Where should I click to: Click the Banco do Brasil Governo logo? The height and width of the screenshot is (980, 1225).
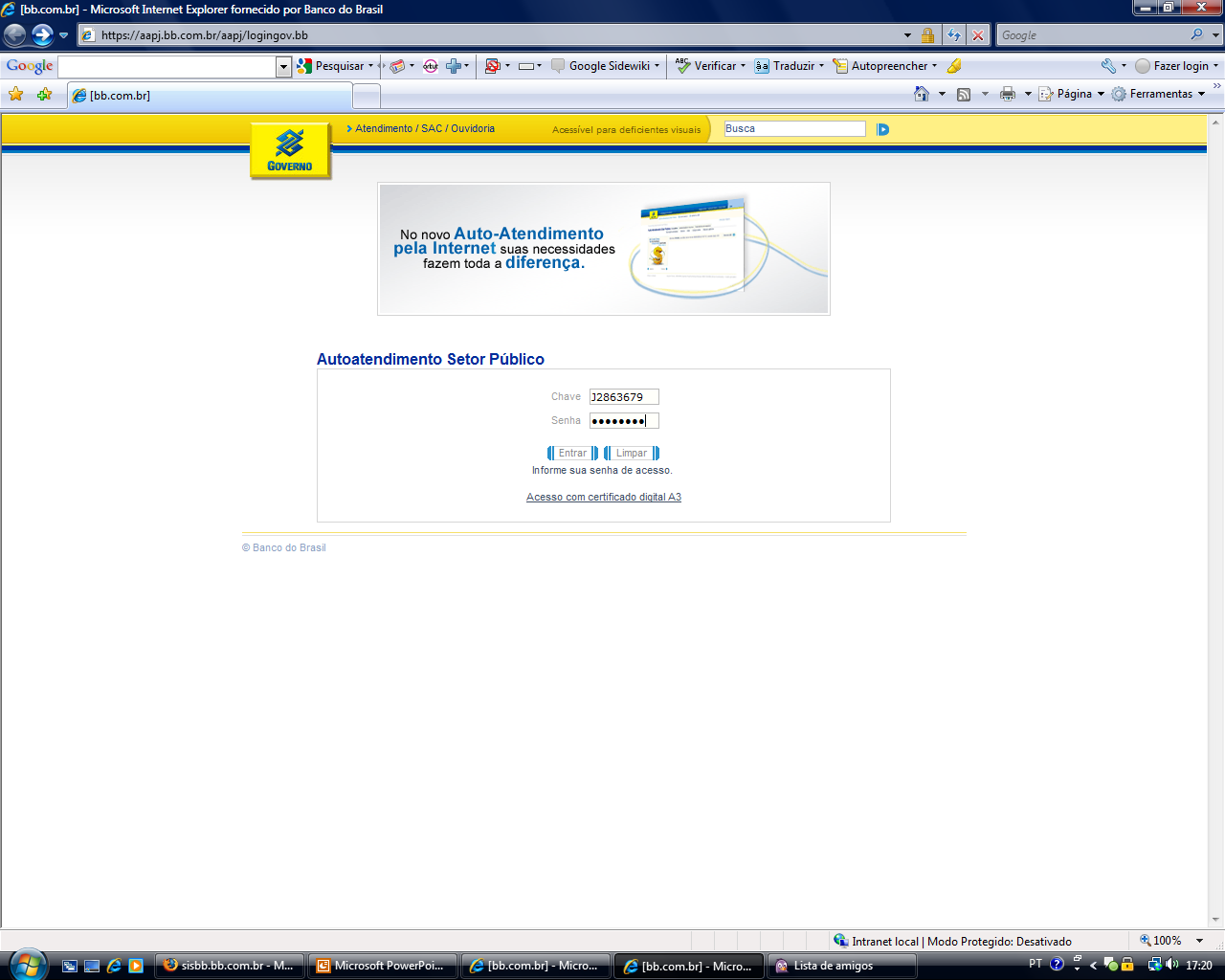coord(290,150)
